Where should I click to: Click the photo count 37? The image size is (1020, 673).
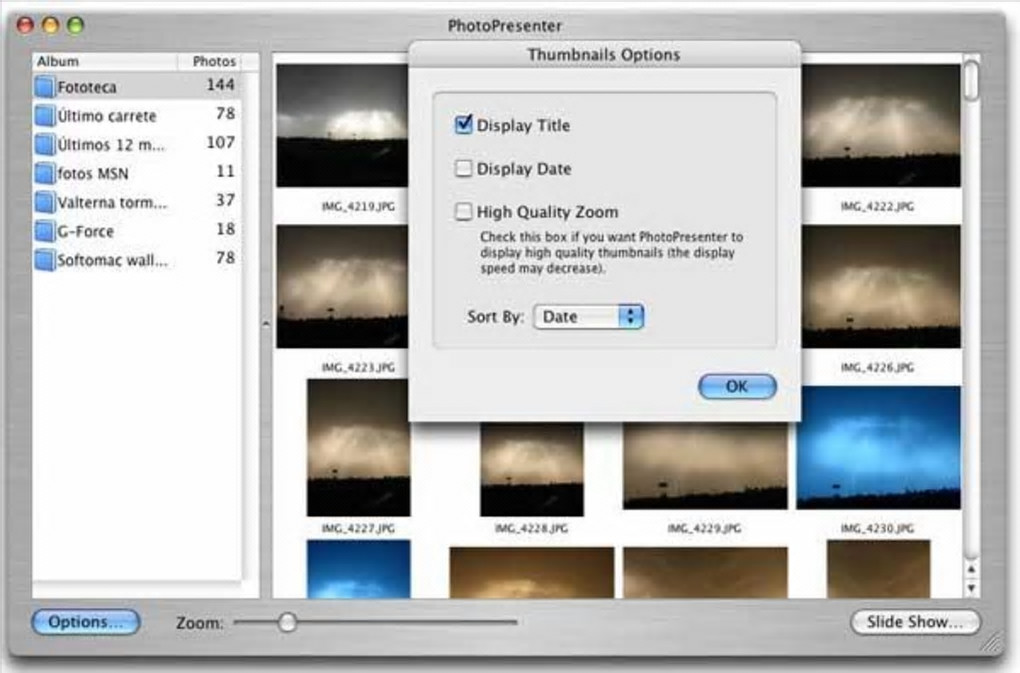click(225, 200)
